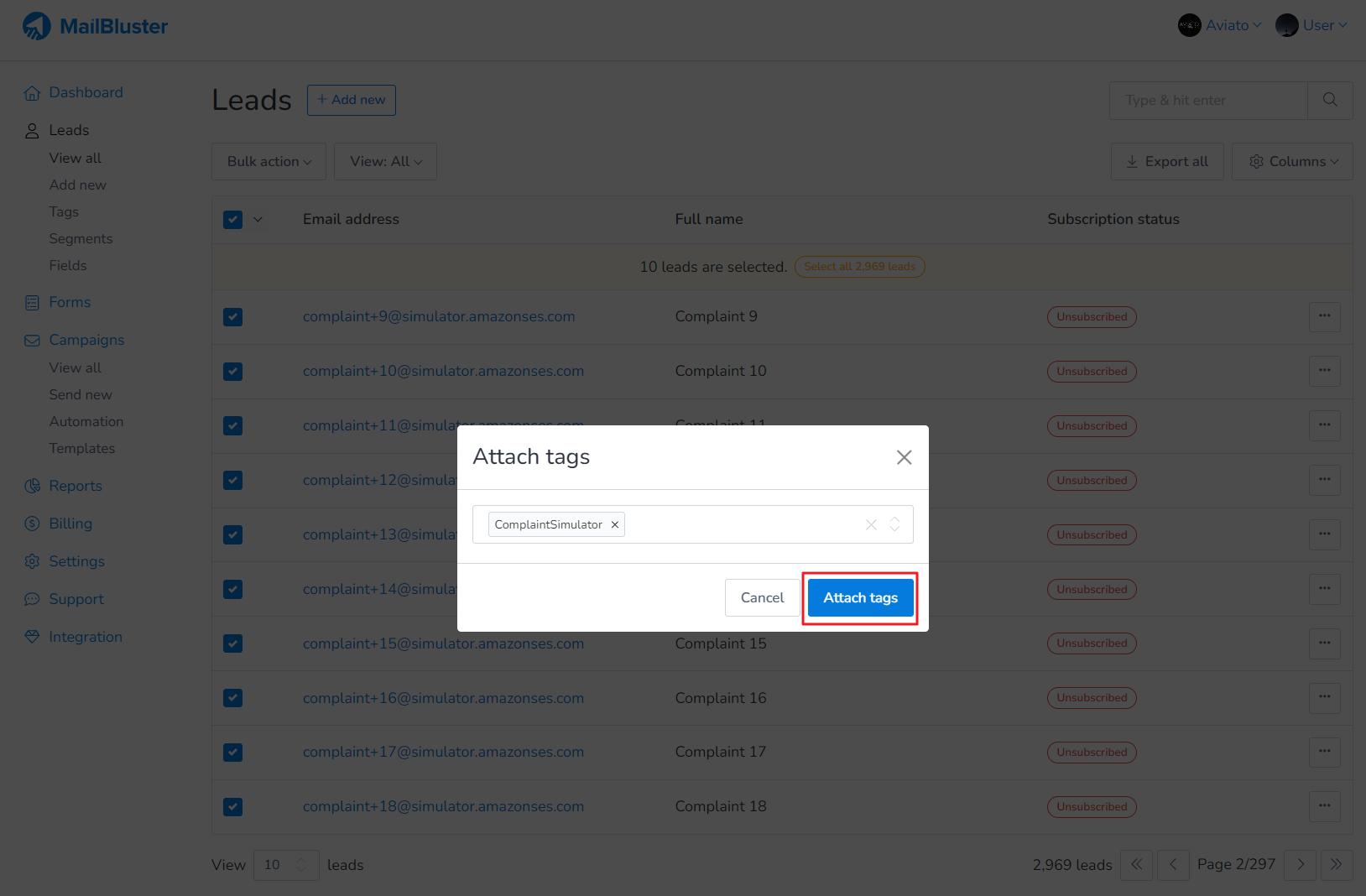Click the Email address column header
The image size is (1366, 896).
coord(351,219)
